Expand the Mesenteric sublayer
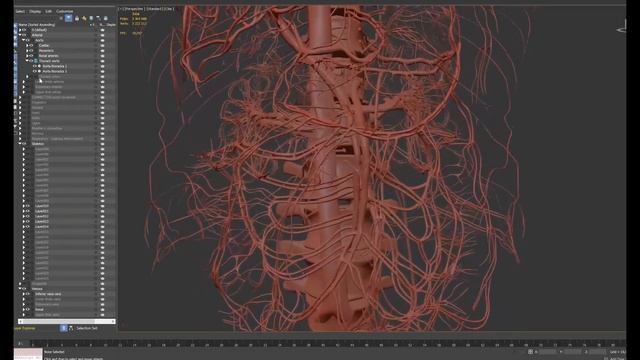The height and width of the screenshot is (360, 640). pos(27,51)
